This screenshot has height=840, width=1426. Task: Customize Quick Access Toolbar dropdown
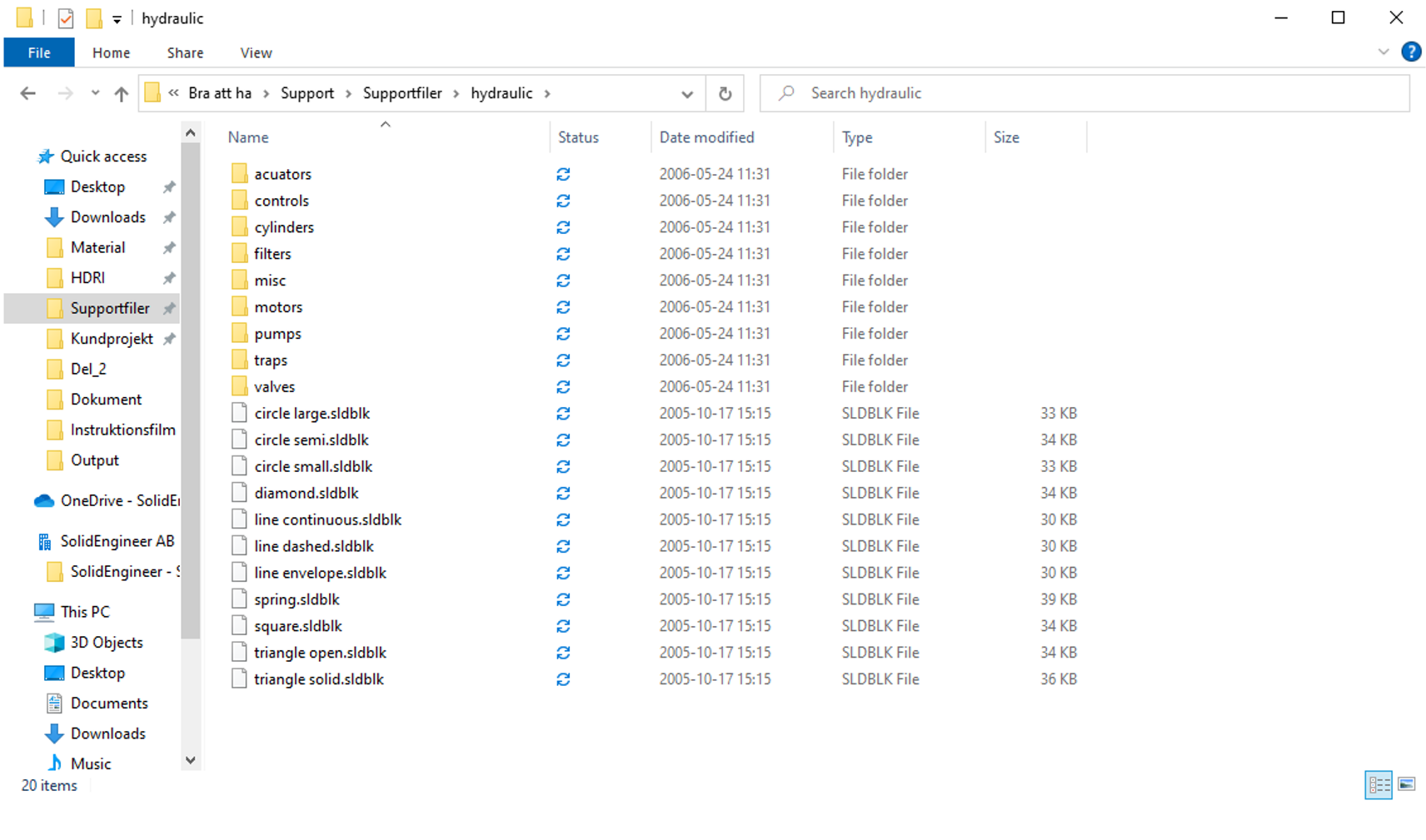pos(117,18)
